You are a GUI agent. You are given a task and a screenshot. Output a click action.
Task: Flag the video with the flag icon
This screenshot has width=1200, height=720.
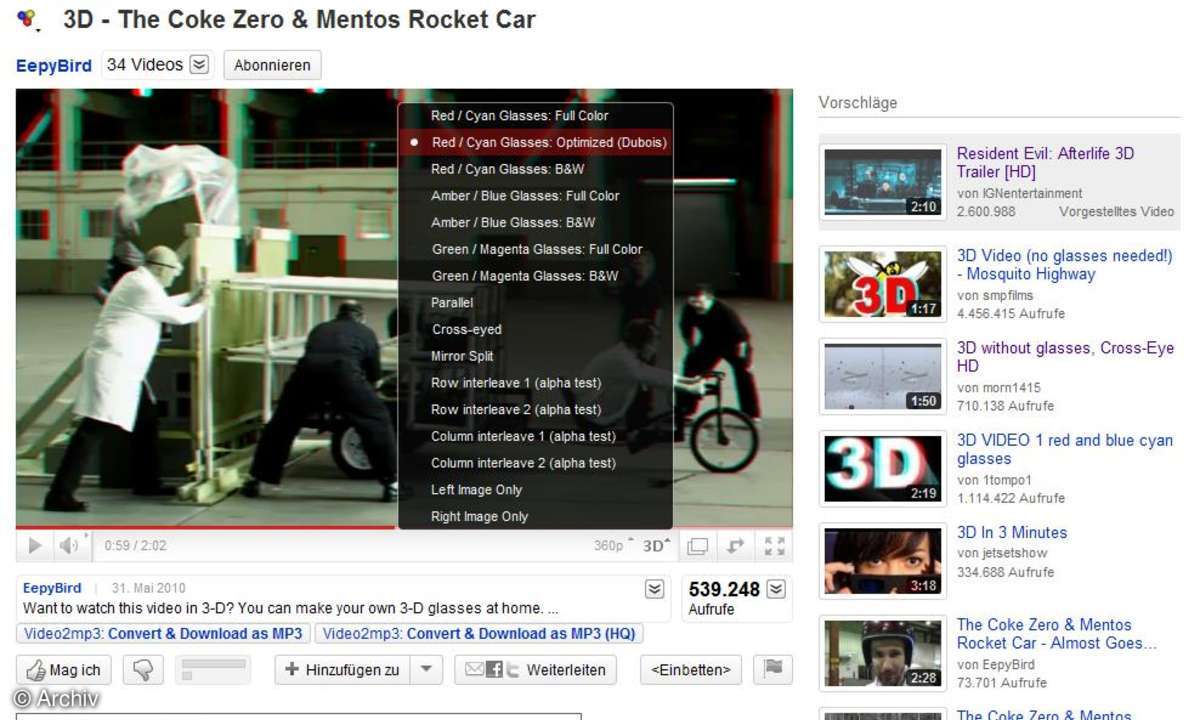coord(773,670)
